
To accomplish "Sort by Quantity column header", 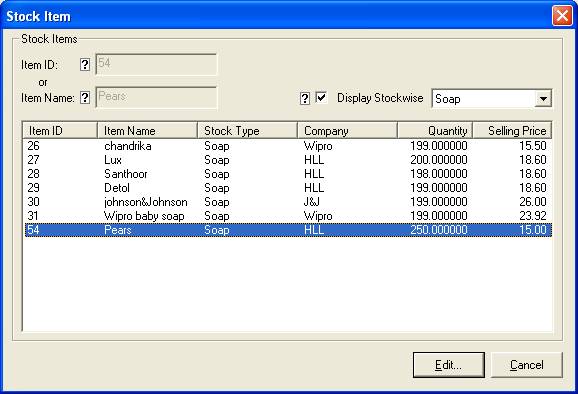I will [x=435, y=130].
